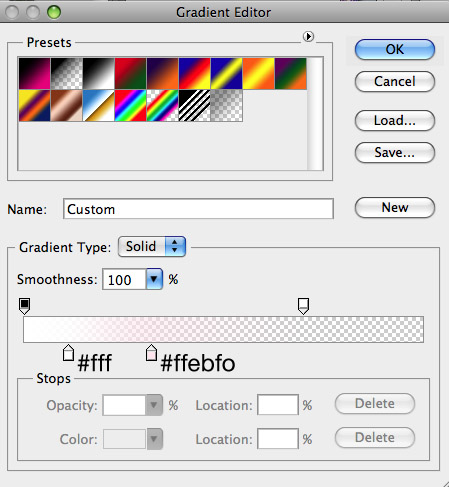Select the #fff color stop
Image resolution: width=449 pixels, height=487 pixels.
[68, 353]
